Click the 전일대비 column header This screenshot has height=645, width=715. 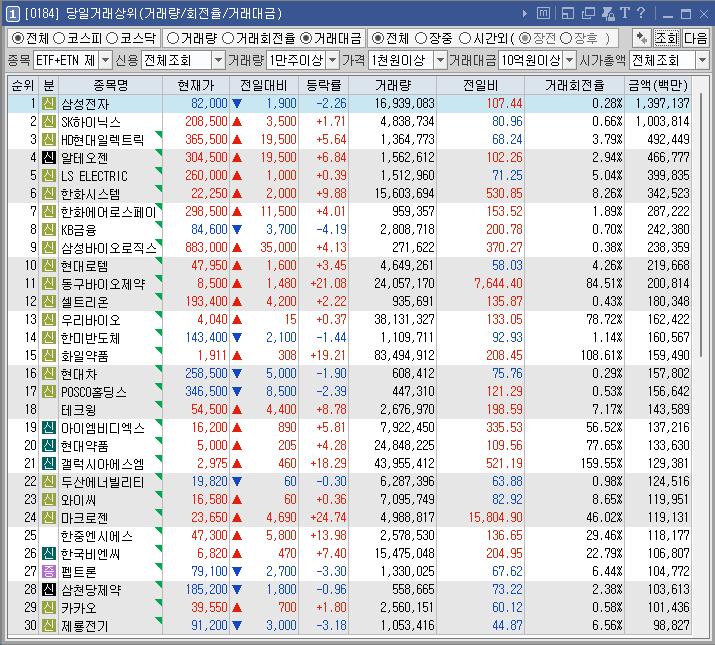(264, 85)
